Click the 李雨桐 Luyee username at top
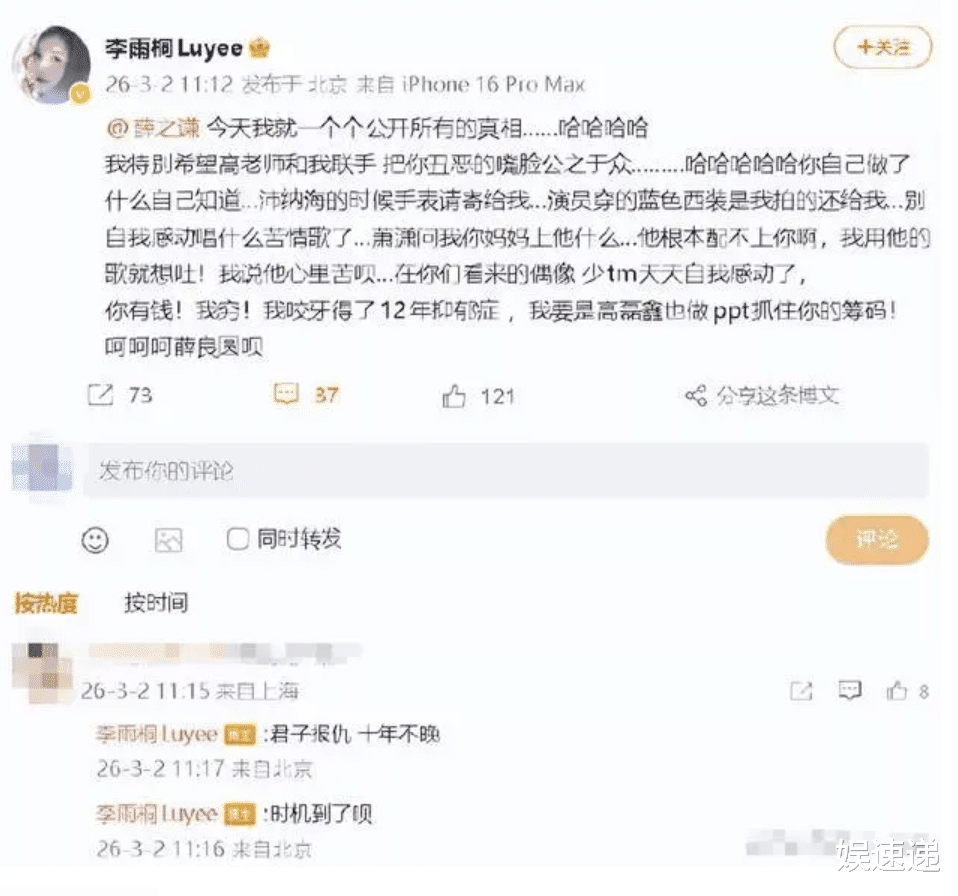This screenshot has width=958, height=896. [x=174, y=48]
